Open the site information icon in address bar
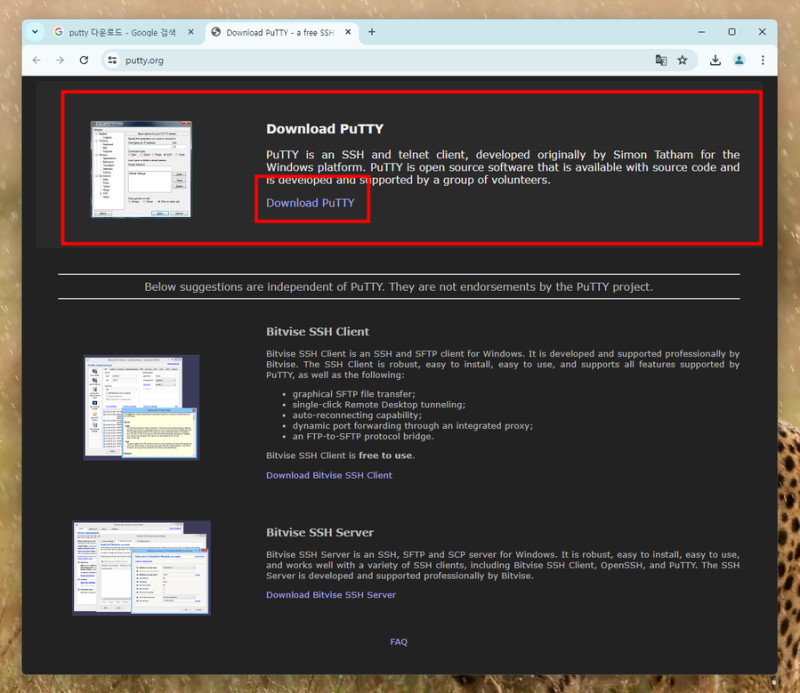 [112, 60]
